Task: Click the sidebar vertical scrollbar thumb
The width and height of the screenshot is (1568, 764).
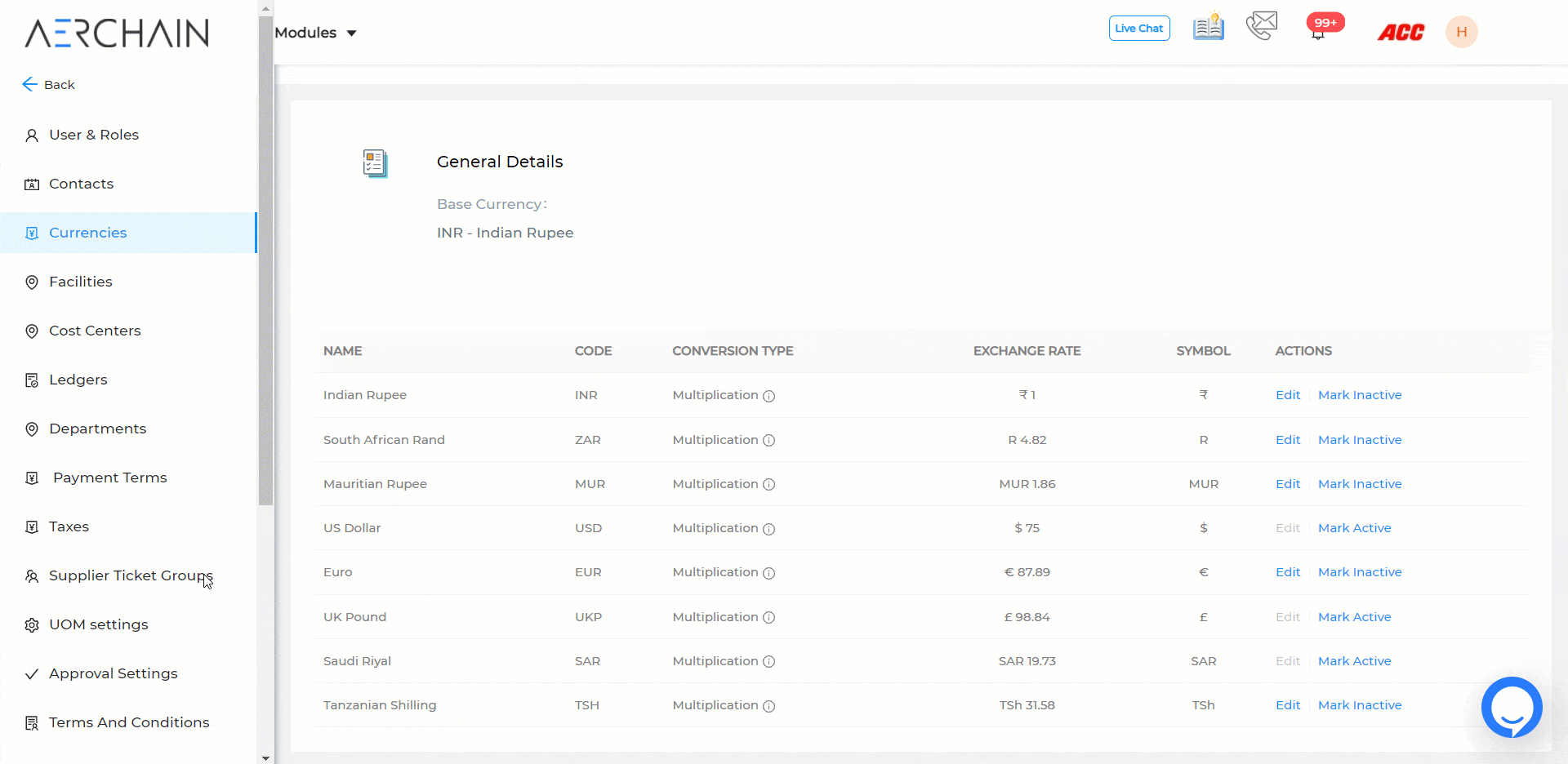Action: click(265, 260)
